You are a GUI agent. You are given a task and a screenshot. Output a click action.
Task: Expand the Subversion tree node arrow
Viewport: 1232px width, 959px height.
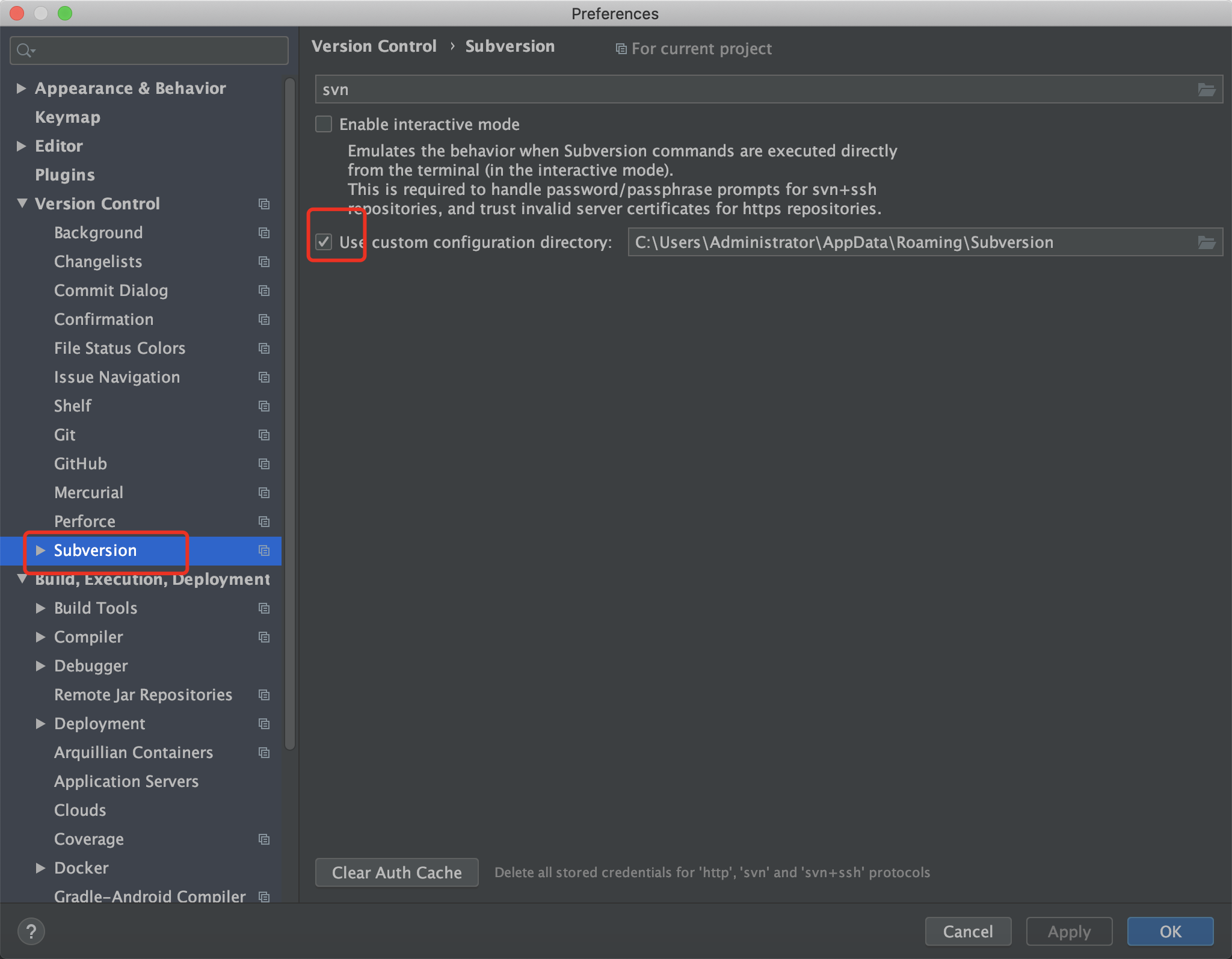pyautogui.click(x=40, y=550)
